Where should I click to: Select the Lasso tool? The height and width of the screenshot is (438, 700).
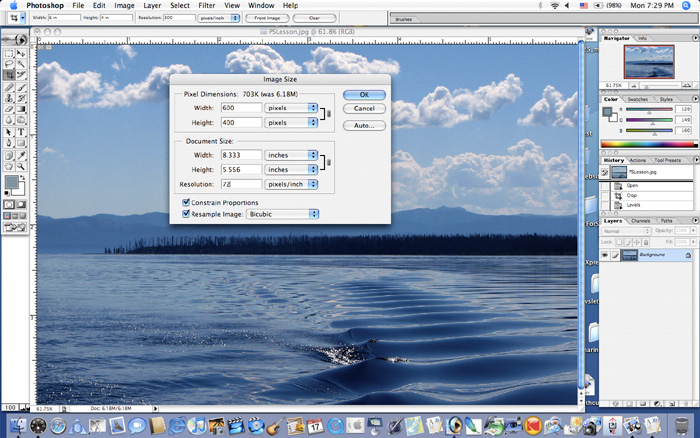pyautogui.click(x=9, y=64)
